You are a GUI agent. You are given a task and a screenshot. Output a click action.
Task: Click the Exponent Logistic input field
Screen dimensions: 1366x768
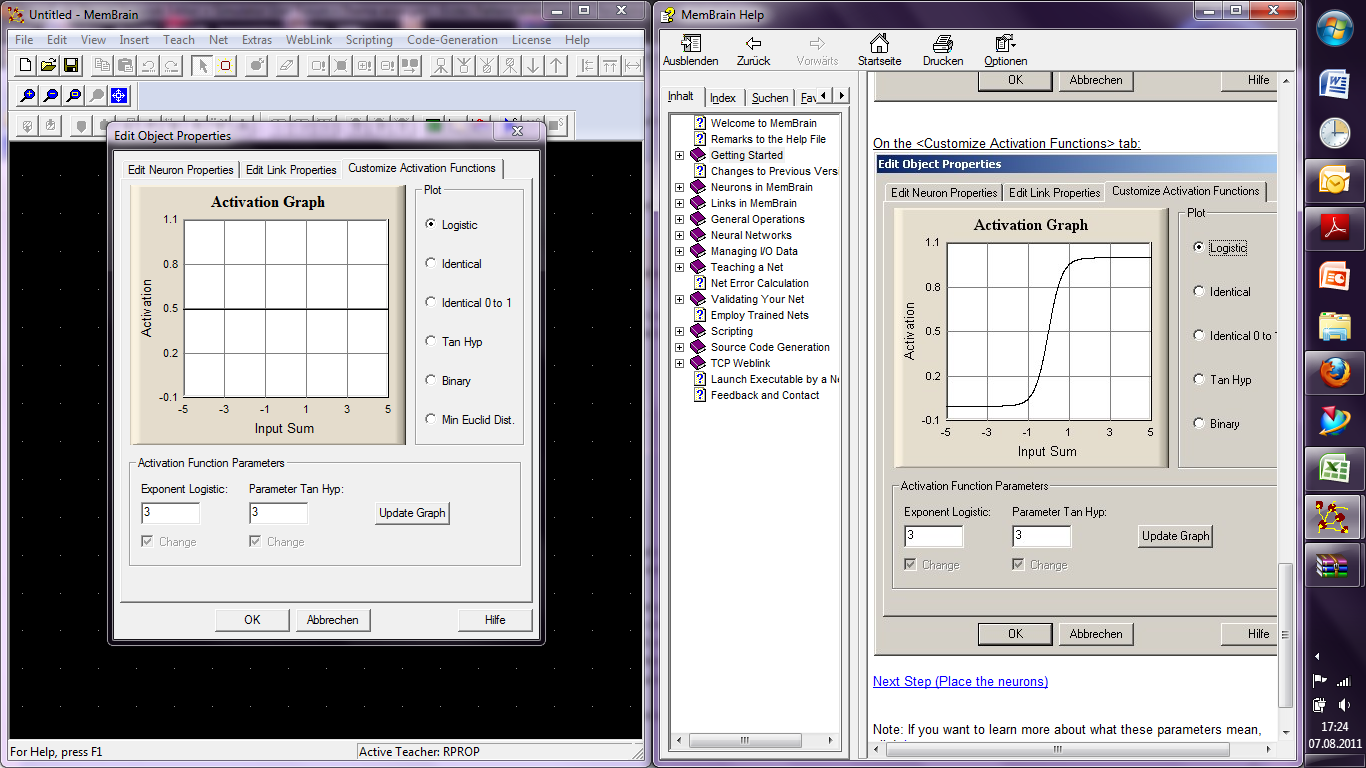click(171, 513)
